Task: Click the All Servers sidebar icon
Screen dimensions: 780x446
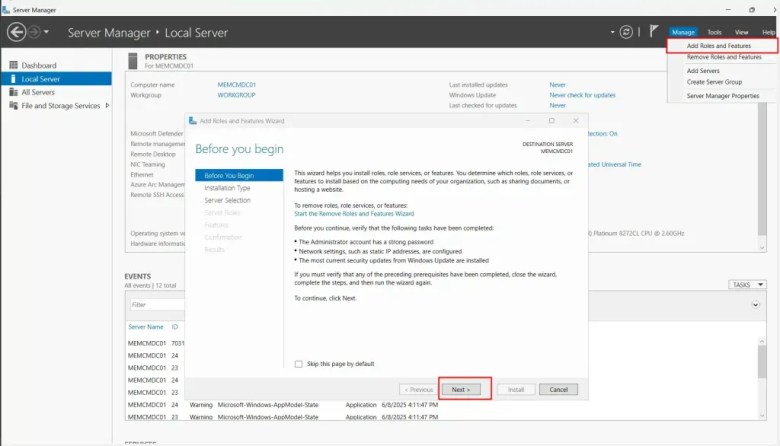Action: pos(13,92)
